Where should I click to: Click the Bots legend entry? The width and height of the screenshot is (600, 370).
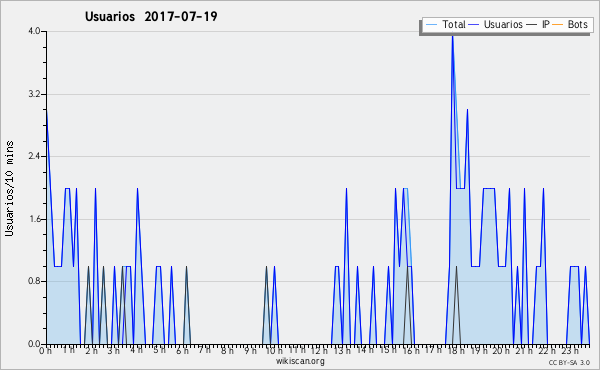pos(570,24)
